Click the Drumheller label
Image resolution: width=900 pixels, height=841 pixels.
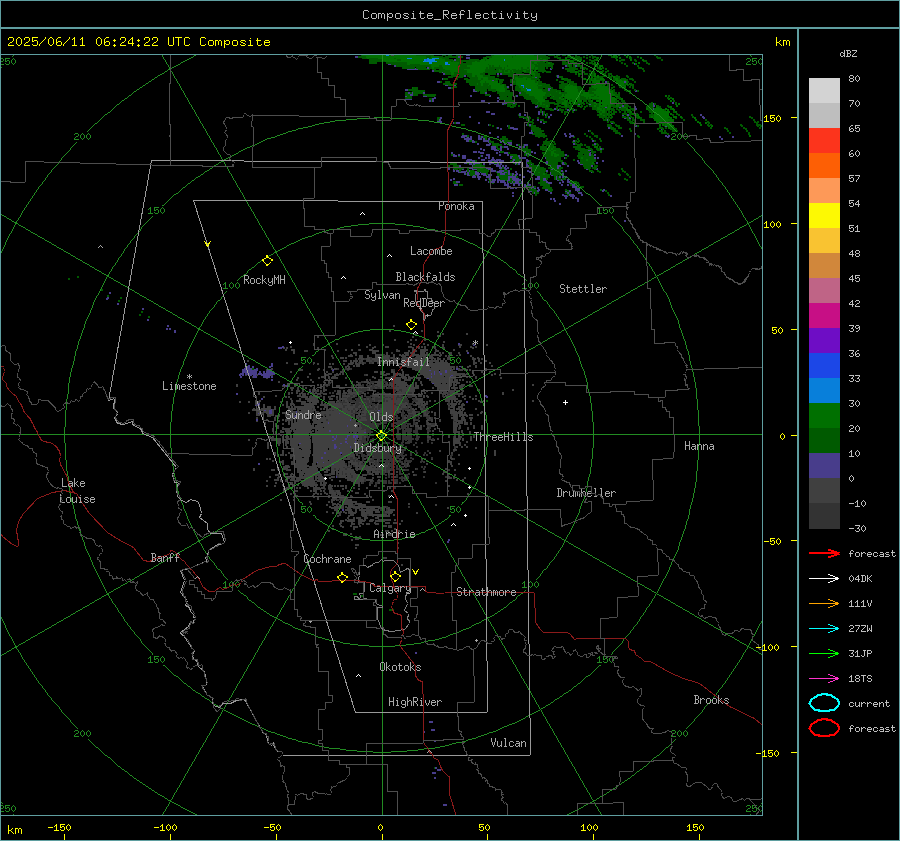[586, 493]
